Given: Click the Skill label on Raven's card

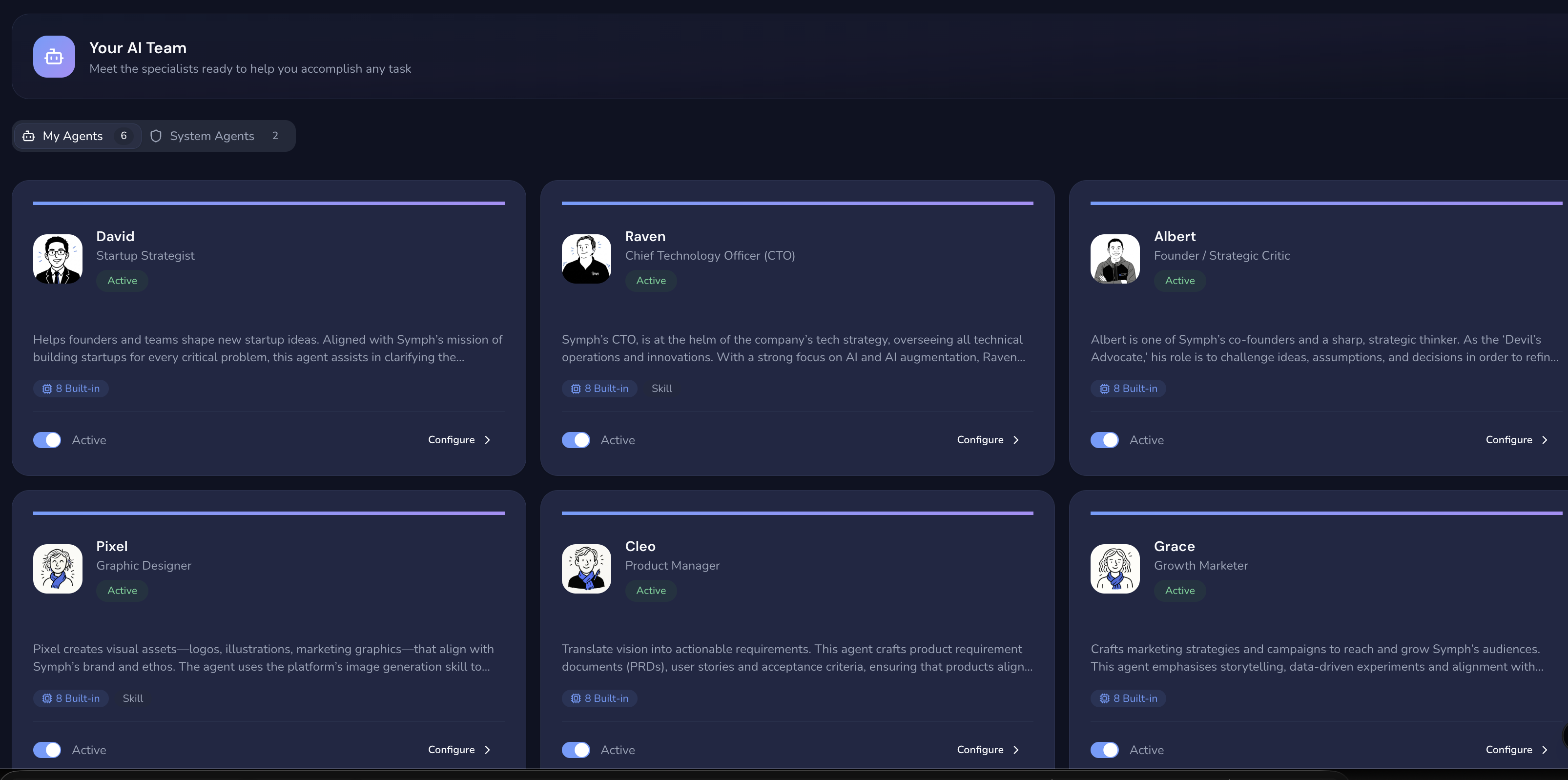Looking at the screenshot, I should tap(661, 388).
